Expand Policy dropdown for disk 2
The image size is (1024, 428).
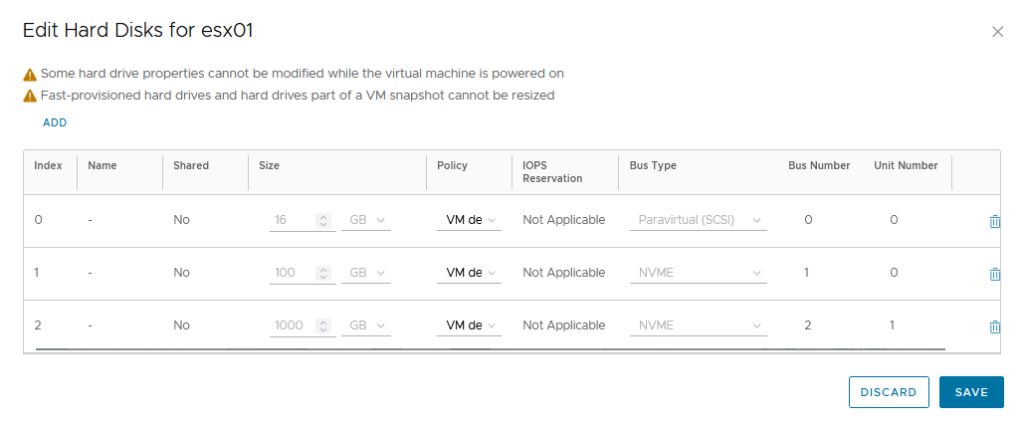[469, 325]
